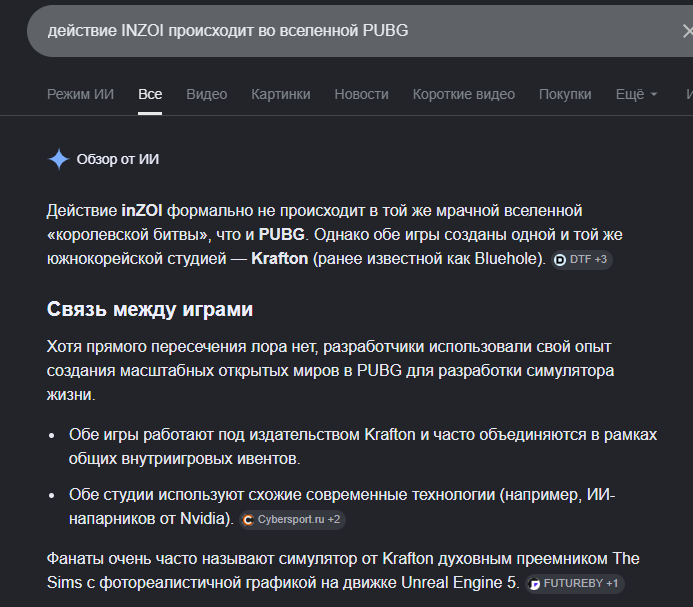The image size is (693, 607).
Task: Open the Cybersport.ru +2 source chip
Action: click(292, 519)
